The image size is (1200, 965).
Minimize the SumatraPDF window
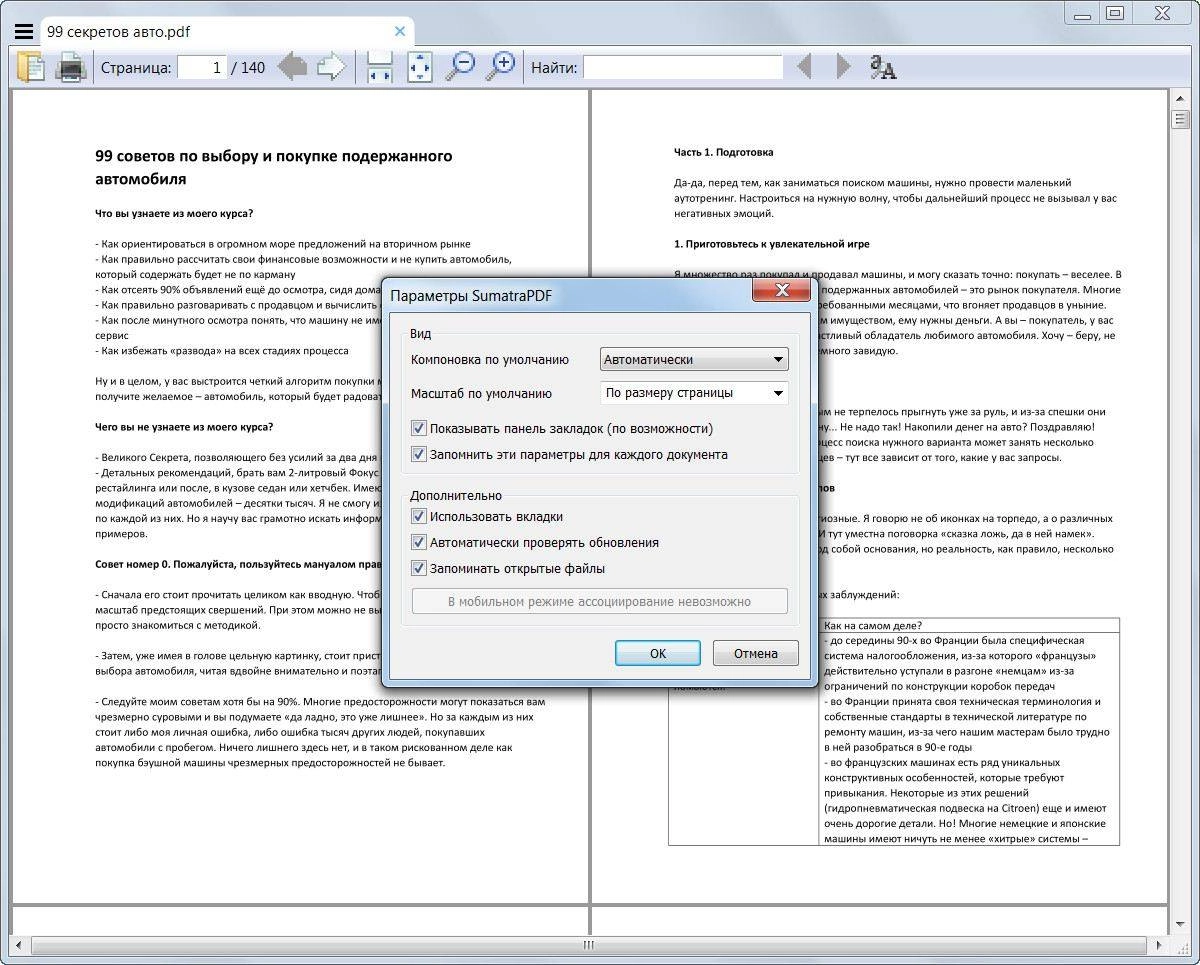tap(1082, 13)
